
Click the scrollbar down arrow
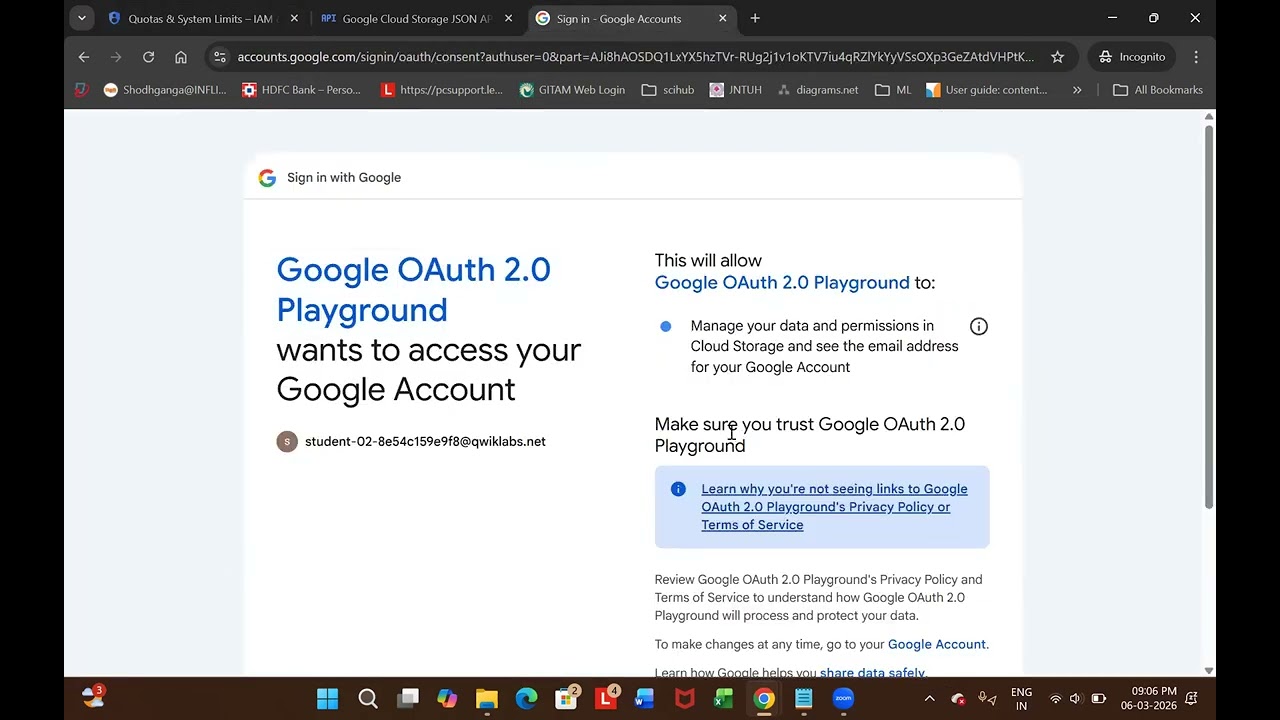1209,670
